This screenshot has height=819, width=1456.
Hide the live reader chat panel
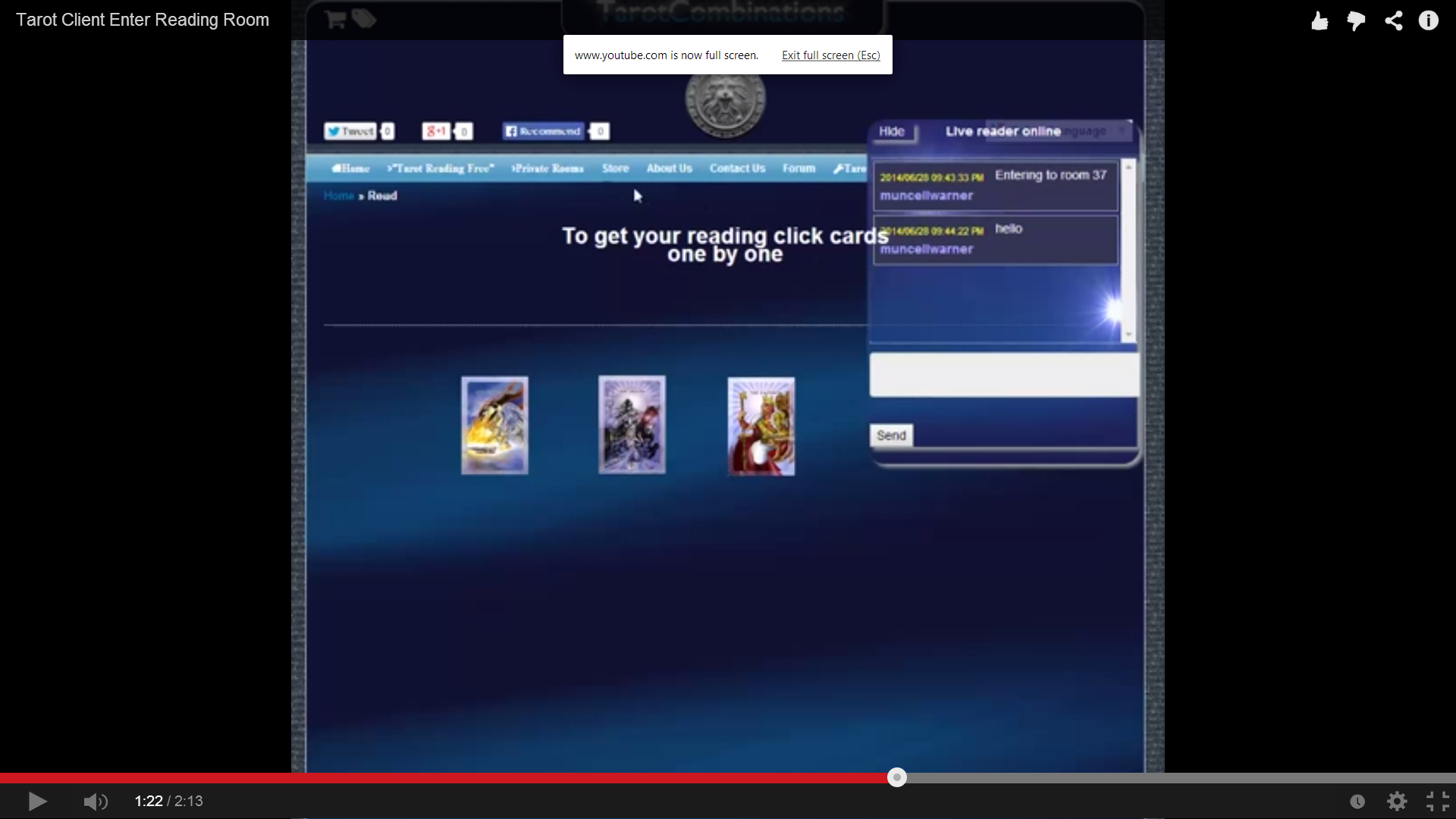[892, 131]
